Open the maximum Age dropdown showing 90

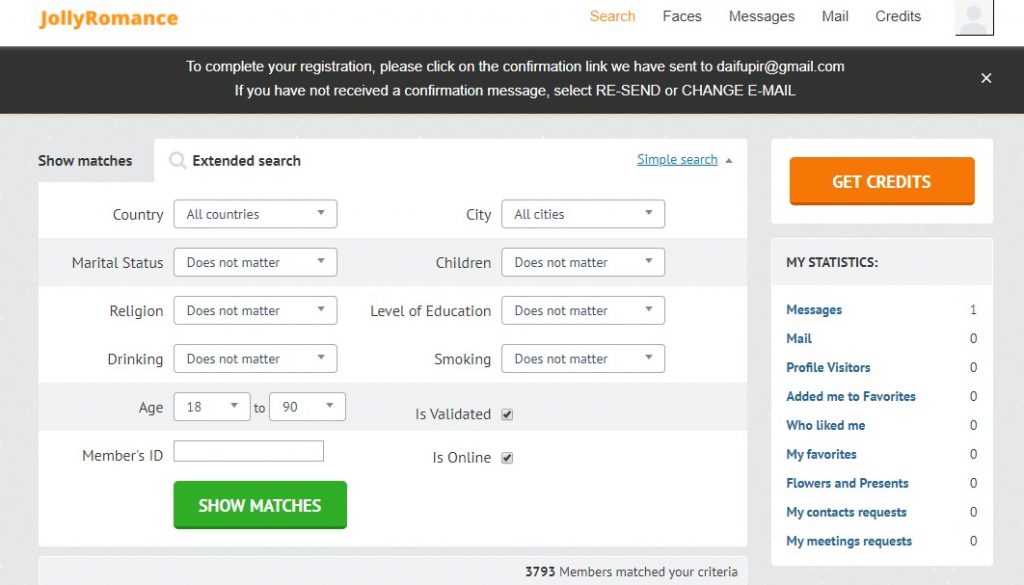[307, 407]
